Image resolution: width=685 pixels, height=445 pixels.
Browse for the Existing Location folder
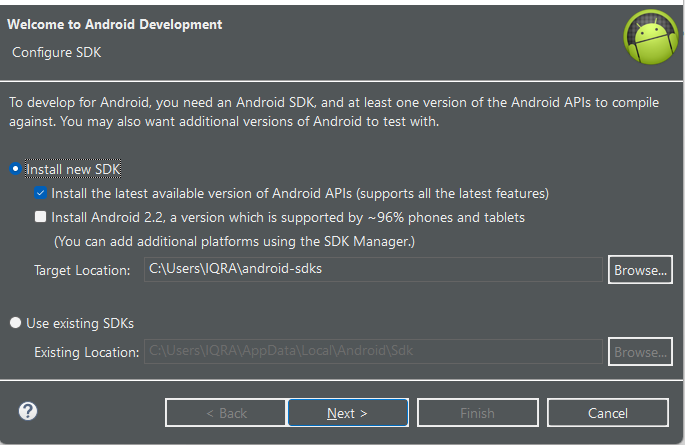(640, 352)
